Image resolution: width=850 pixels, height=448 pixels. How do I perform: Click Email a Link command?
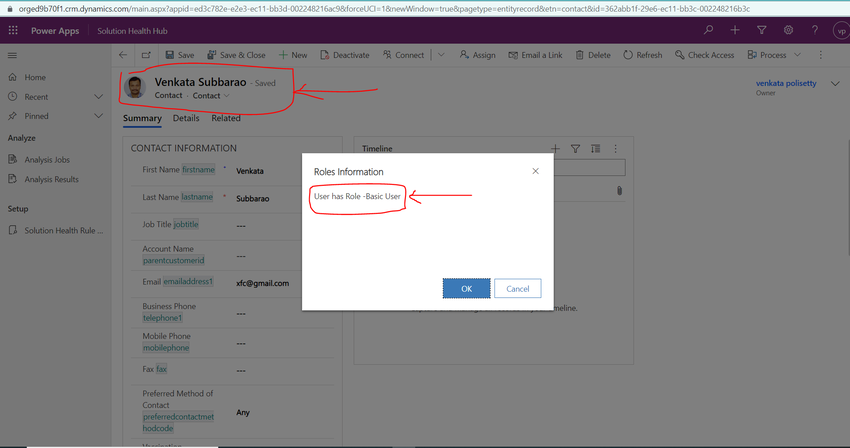[535, 55]
